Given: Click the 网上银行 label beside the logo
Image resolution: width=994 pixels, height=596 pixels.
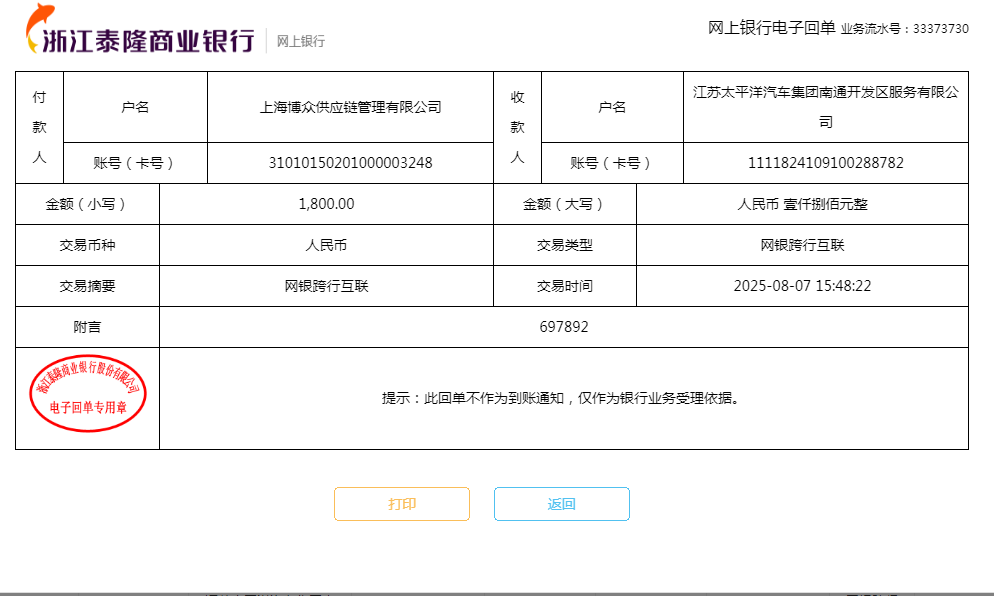Looking at the screenshot, I should point(300,41).
